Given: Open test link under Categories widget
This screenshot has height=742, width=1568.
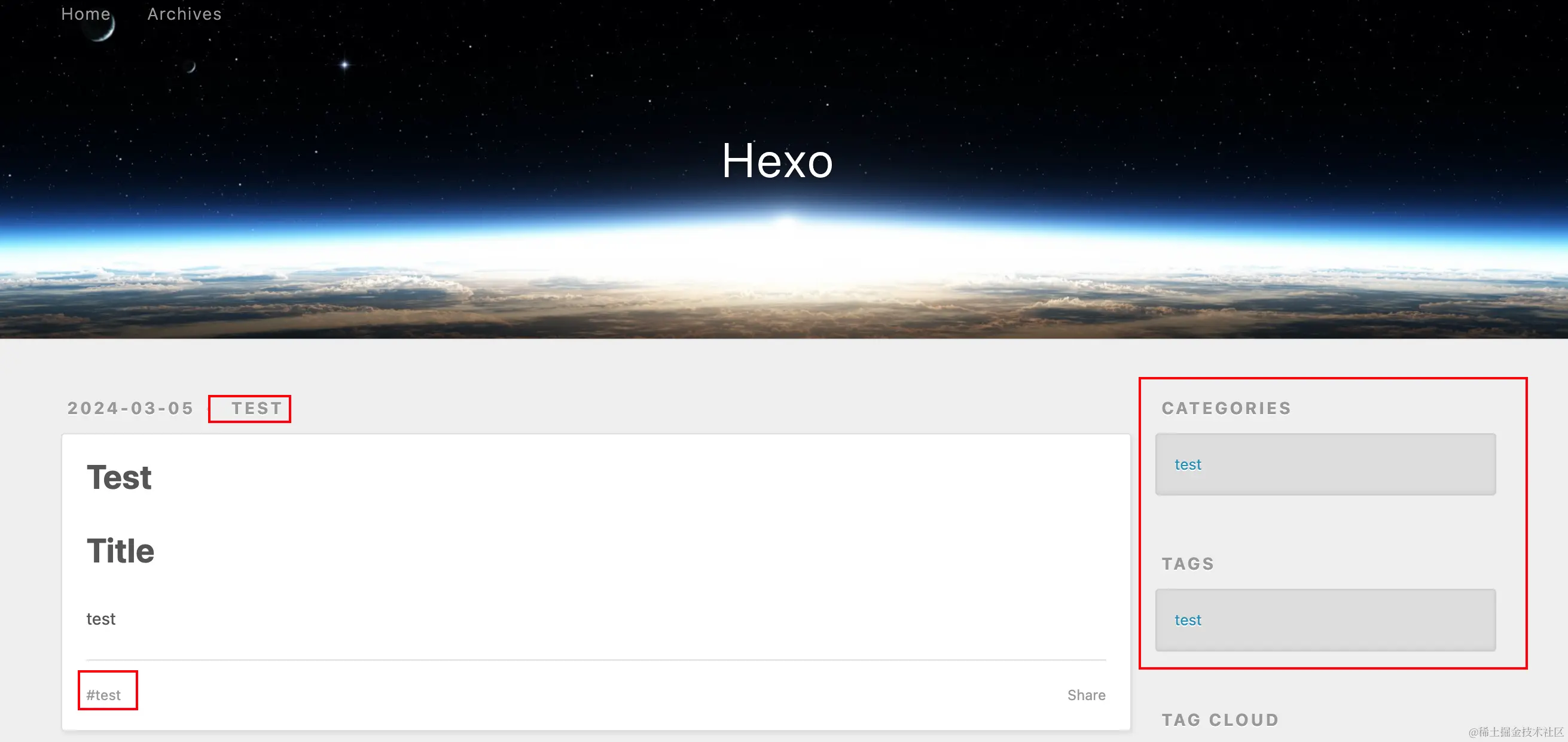Looking at the screenshot, I should click(x=1188, y=465).
